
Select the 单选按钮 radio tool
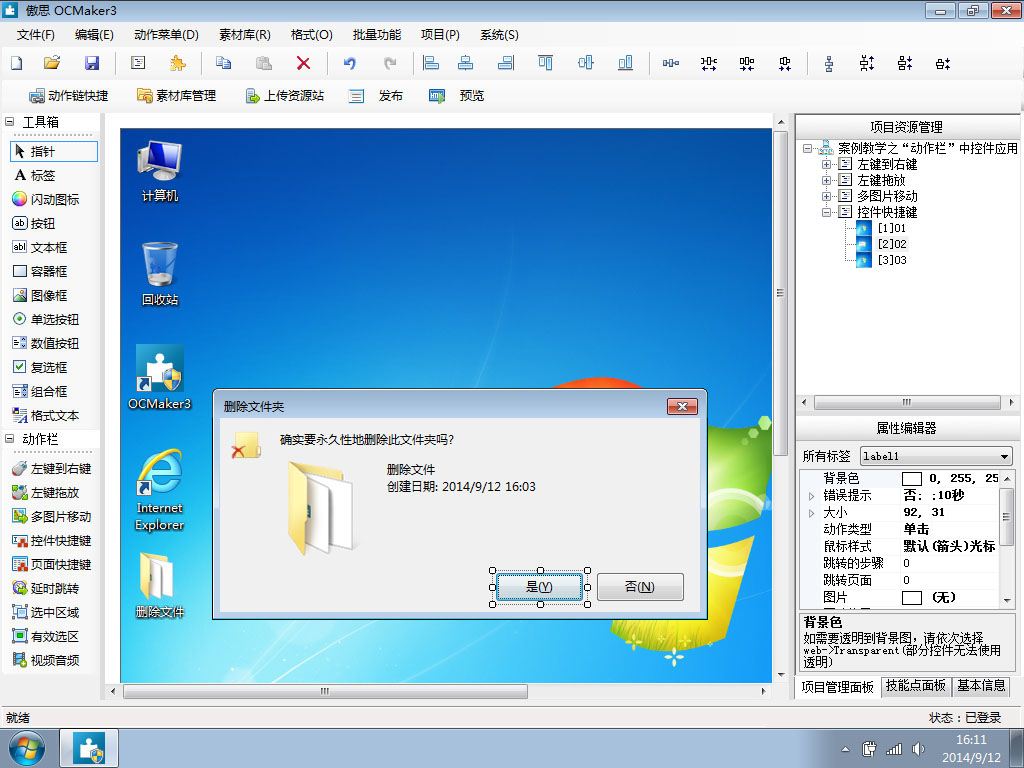click(x=46, y=319)
